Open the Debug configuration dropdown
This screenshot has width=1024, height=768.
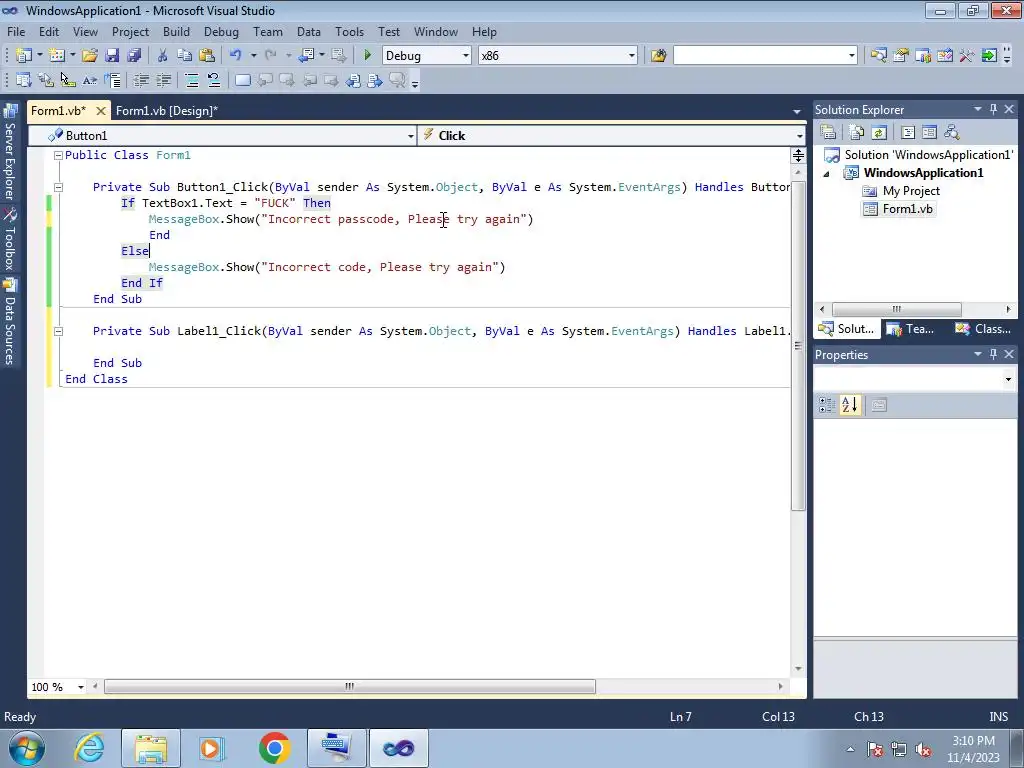(x=466, y=56)
